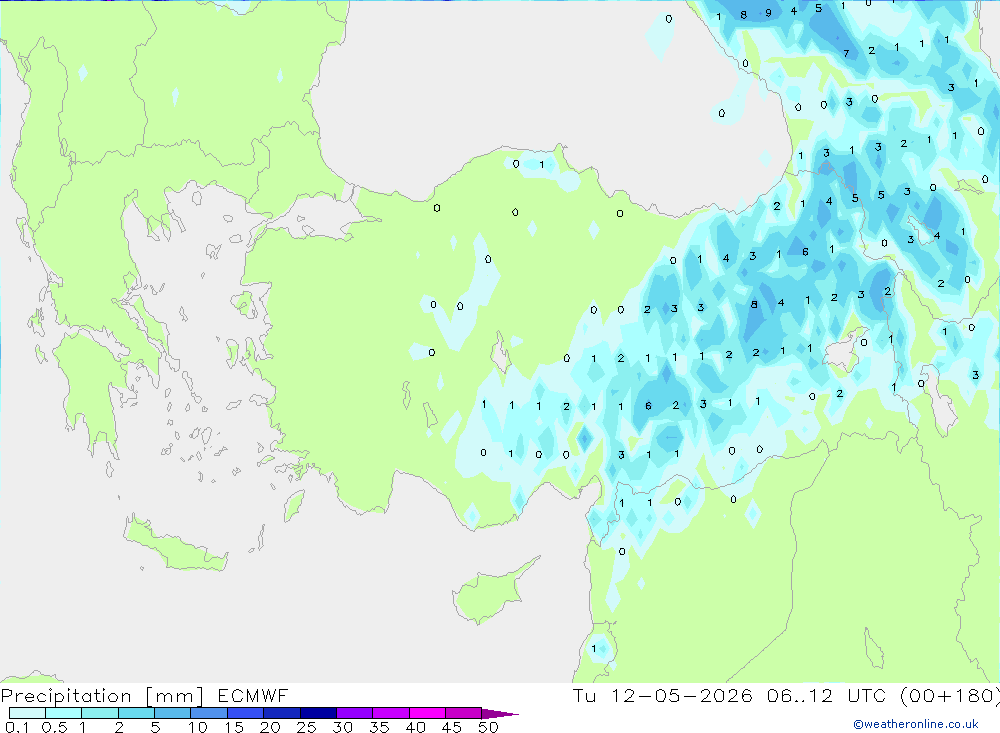Click the '35' legend scale label
The width and height of the screenshot is (1000, 733).
coord(379,727)
